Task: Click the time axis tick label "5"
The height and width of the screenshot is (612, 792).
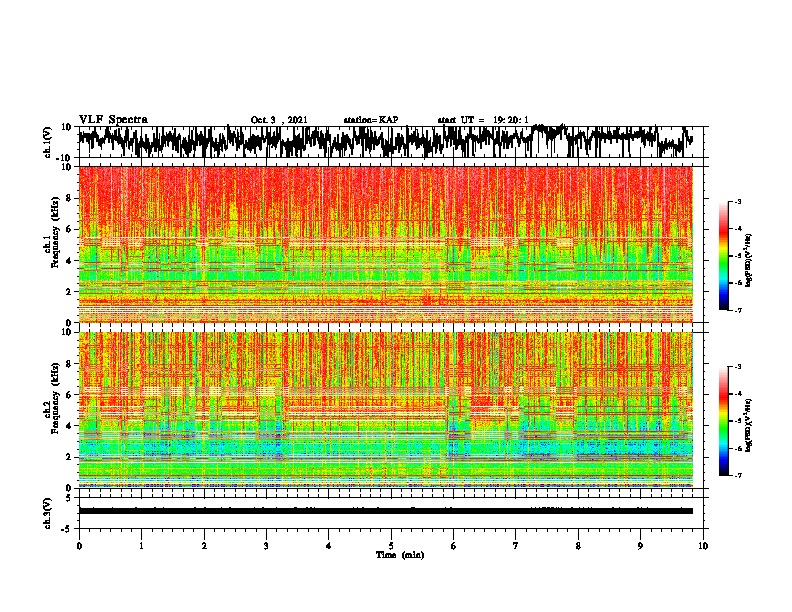Action: click(391, 546)
